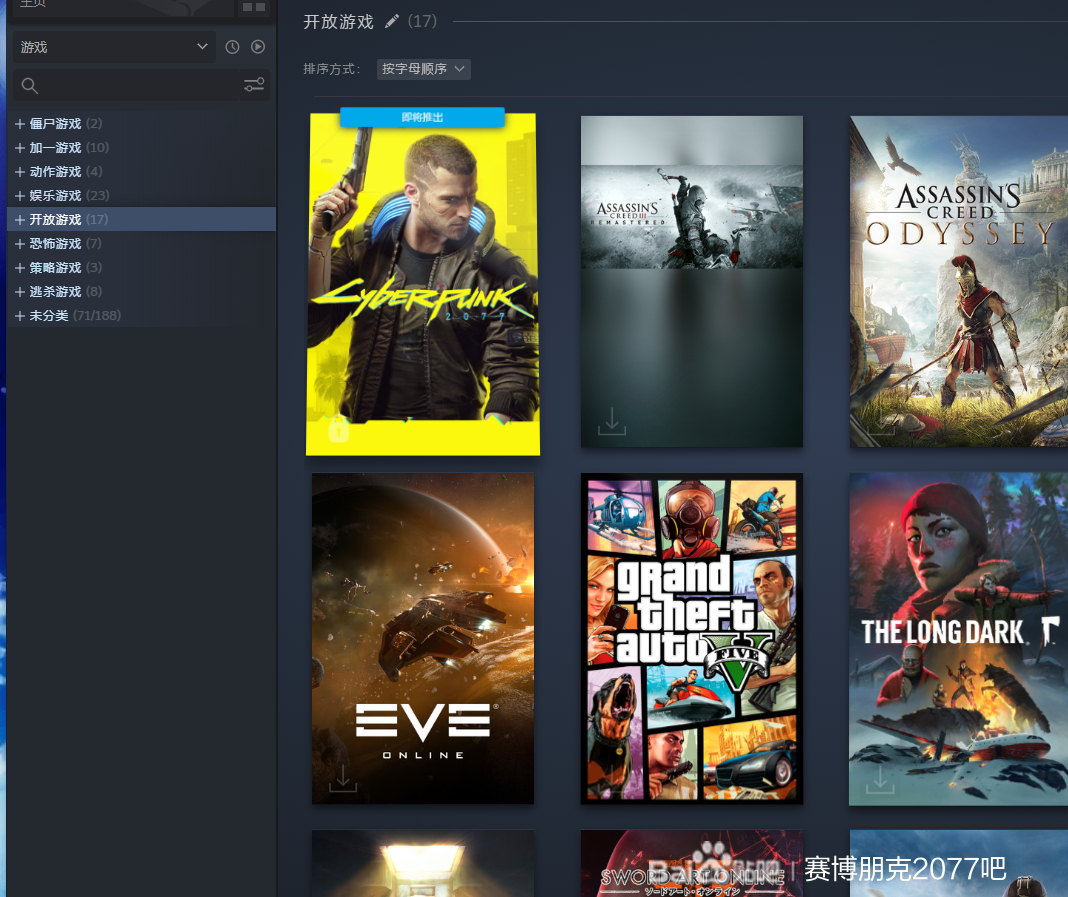Select 加一游戏 (10) in sidebar
This screenshot has width=1068, height=897.
point(141,148)
